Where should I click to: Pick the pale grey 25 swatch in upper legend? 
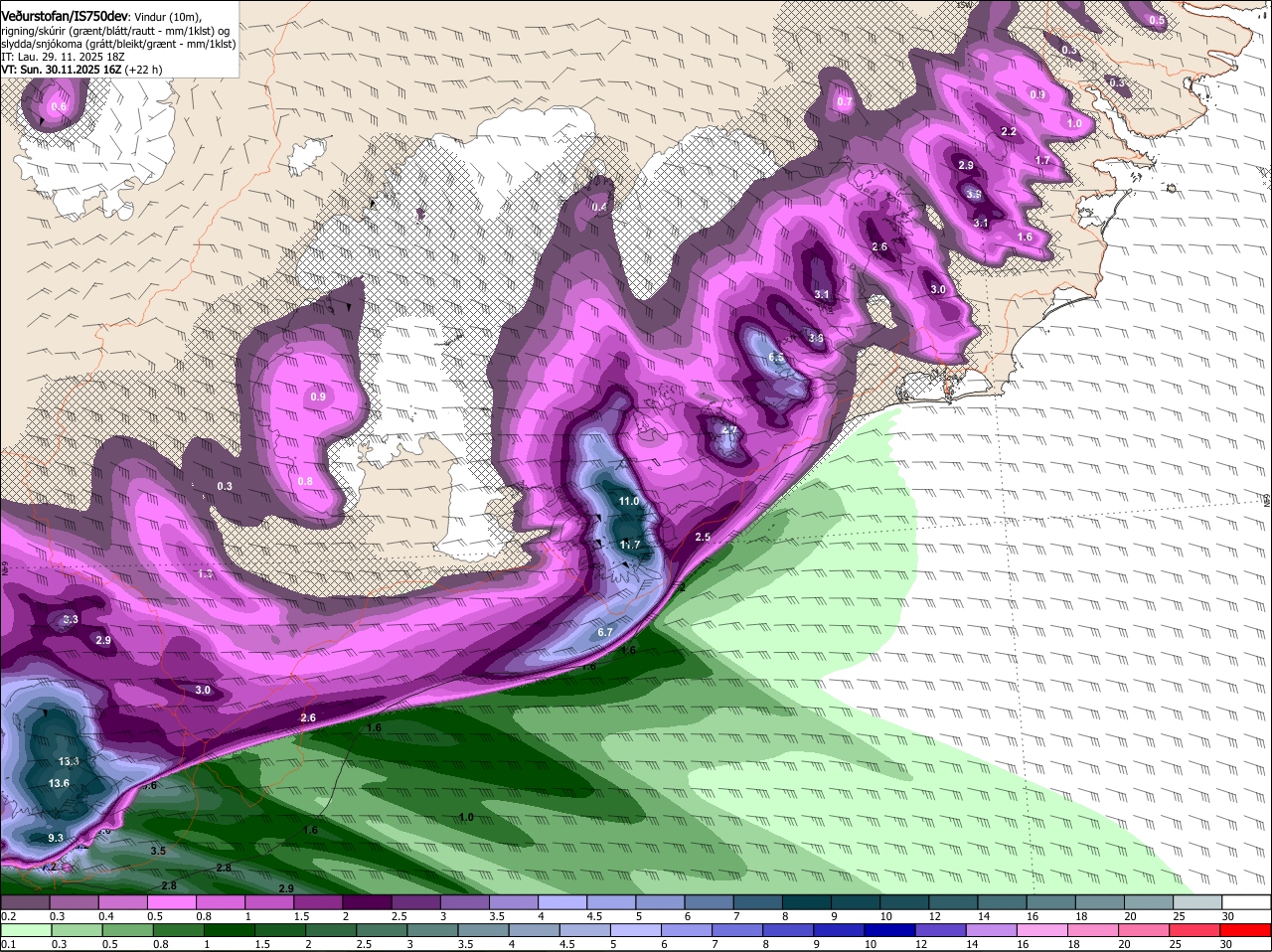pos(1198,902)
